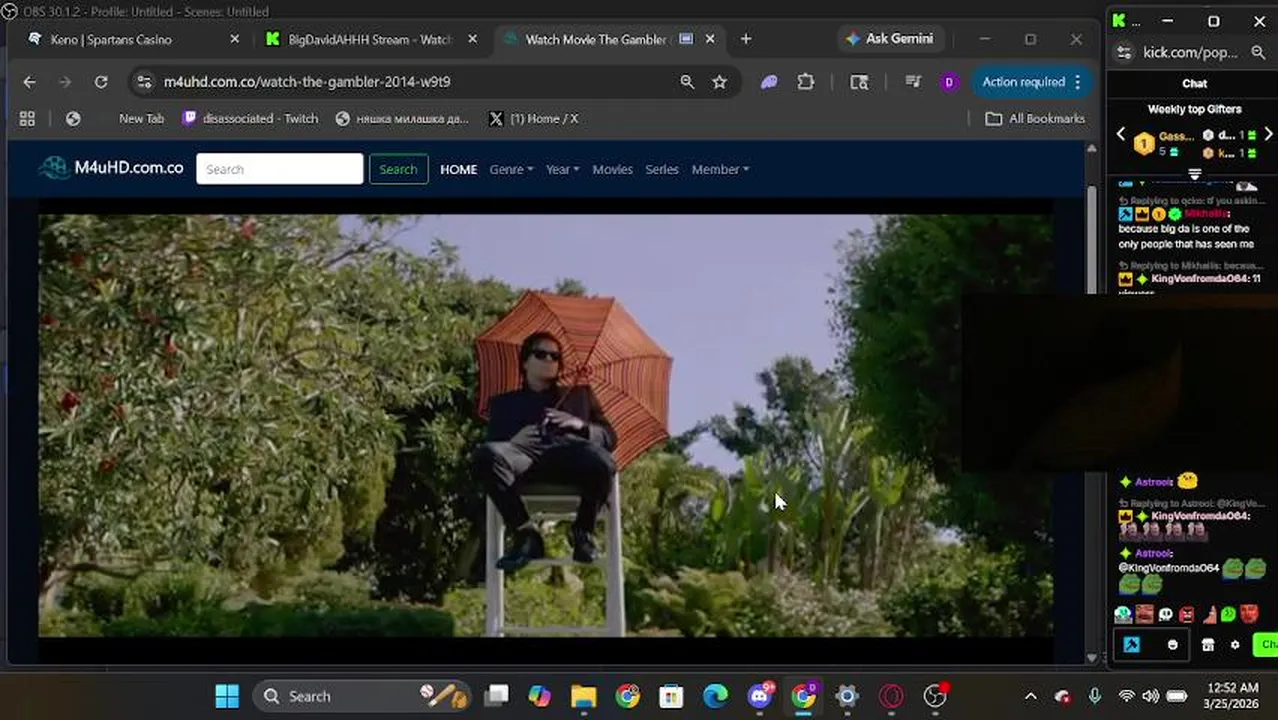Image resolution: width=1278 pixels, height=720 pixels.
Task: Open Discord from taskbar
Action: pos(760,696)
